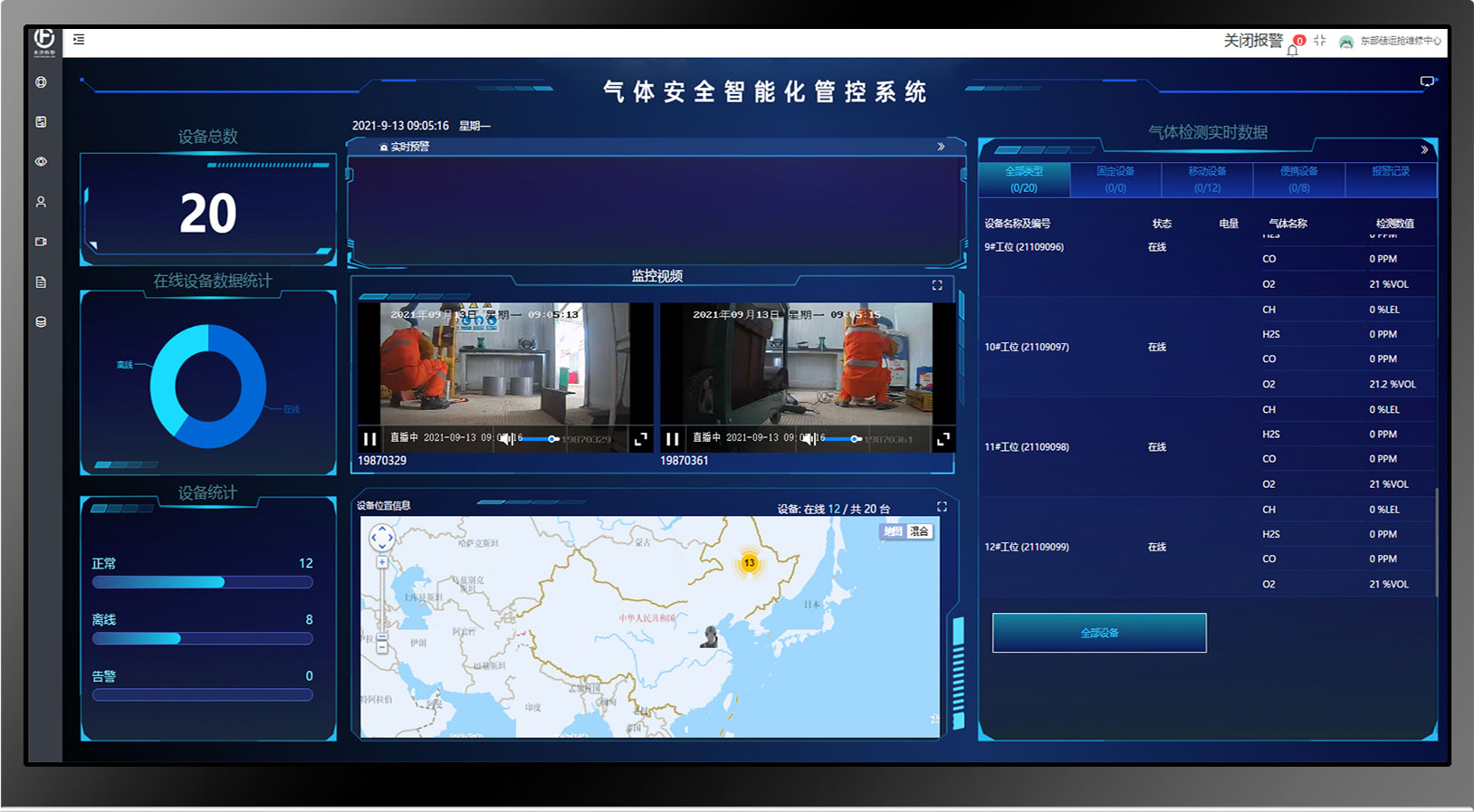Open the camera monitoring sidebar icon
The image size is (1474, 812).
click(x=41, y=242)
